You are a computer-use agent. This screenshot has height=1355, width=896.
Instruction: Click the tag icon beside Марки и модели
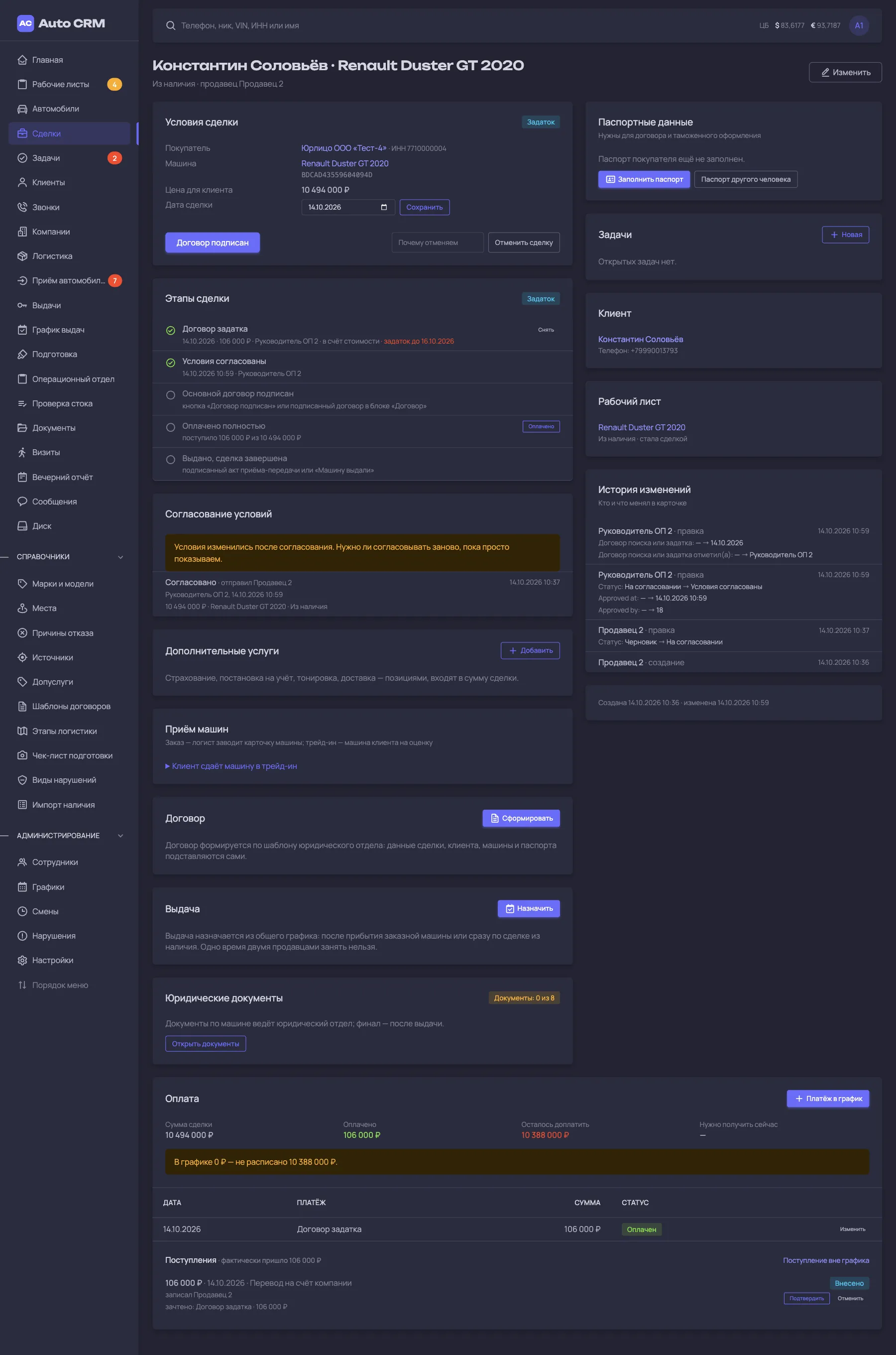[22, 584]
